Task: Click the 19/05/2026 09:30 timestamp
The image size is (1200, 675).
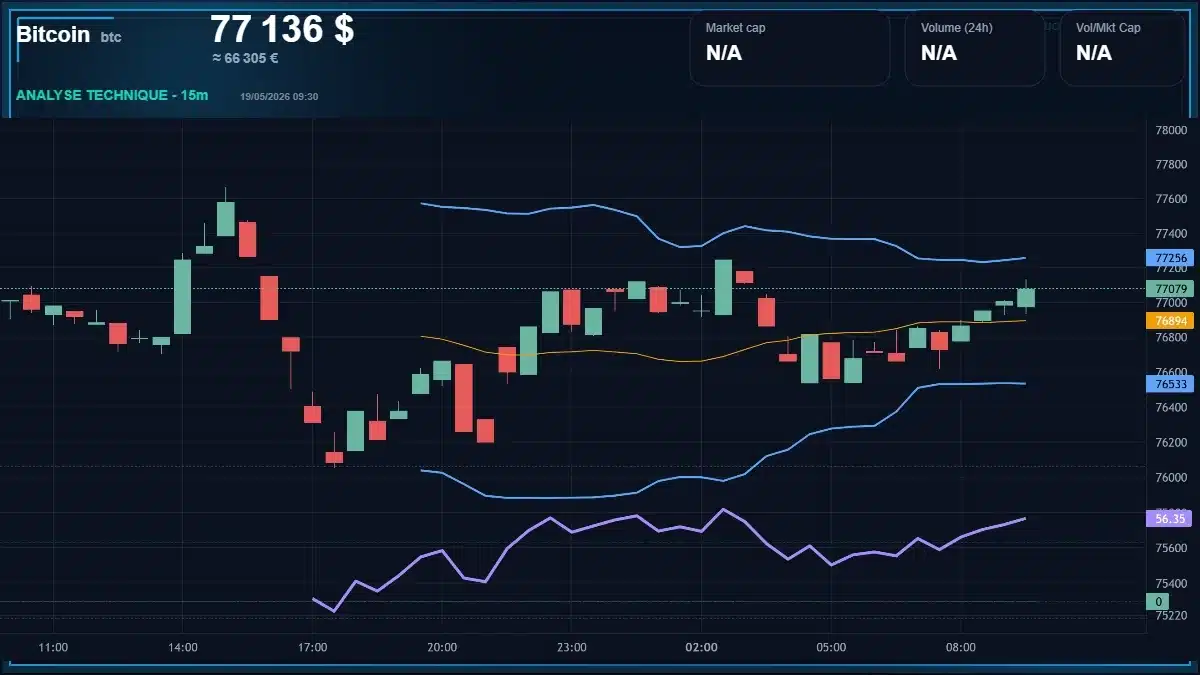Action: pos(279,96)
